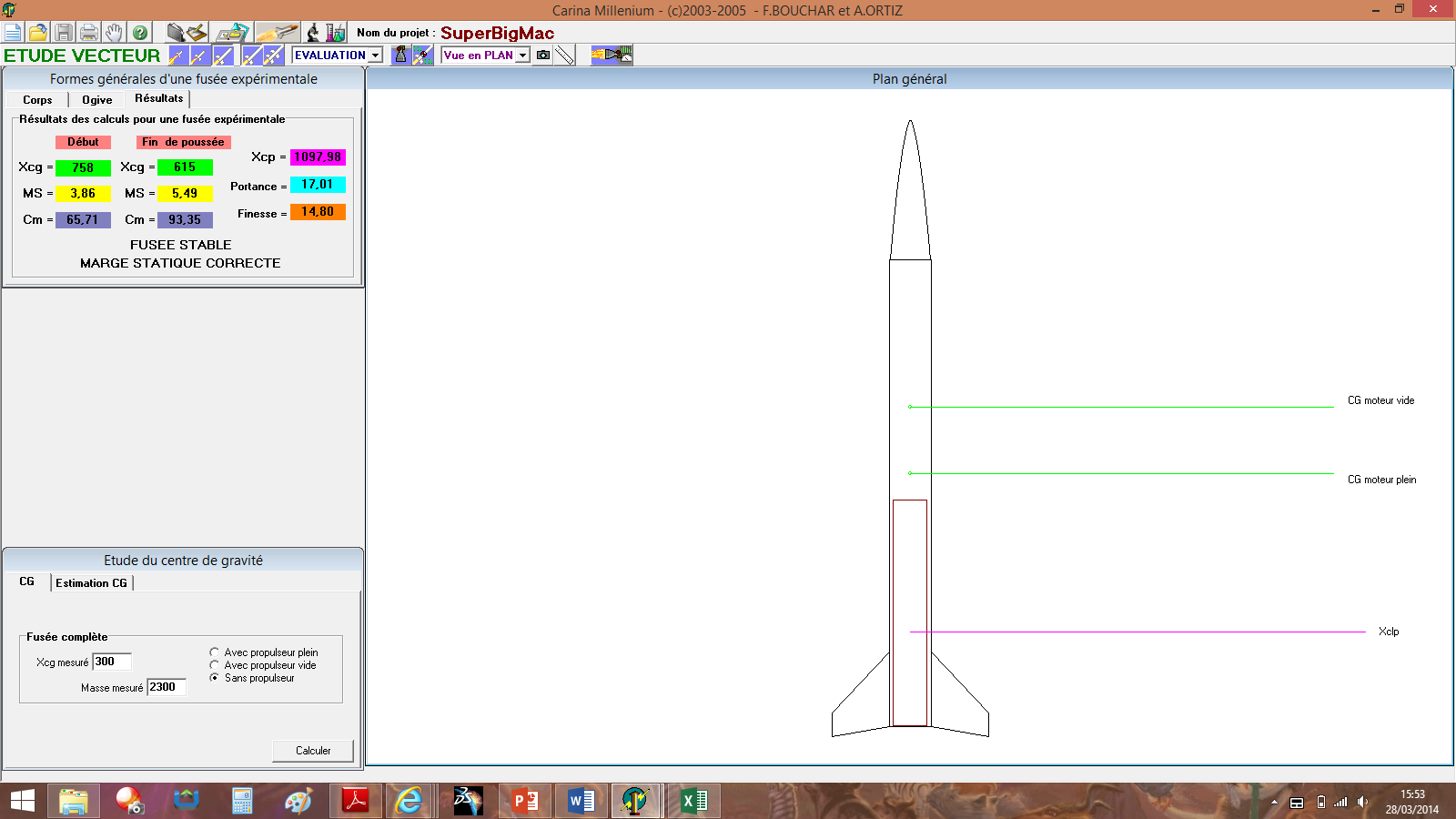Save project with the floppy disk icon

(x=64, y=33)
